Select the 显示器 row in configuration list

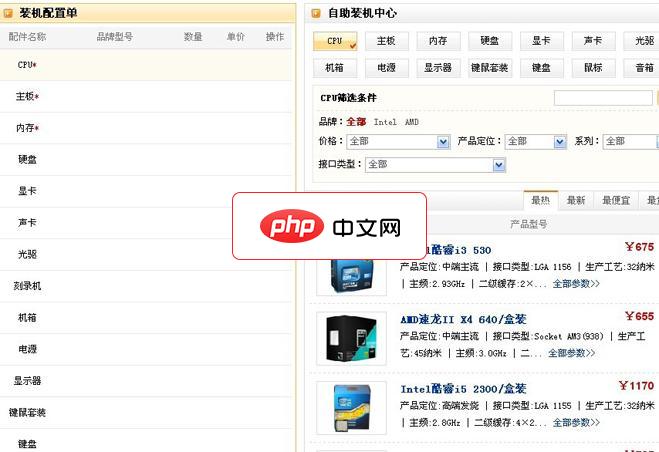(146, 381)
